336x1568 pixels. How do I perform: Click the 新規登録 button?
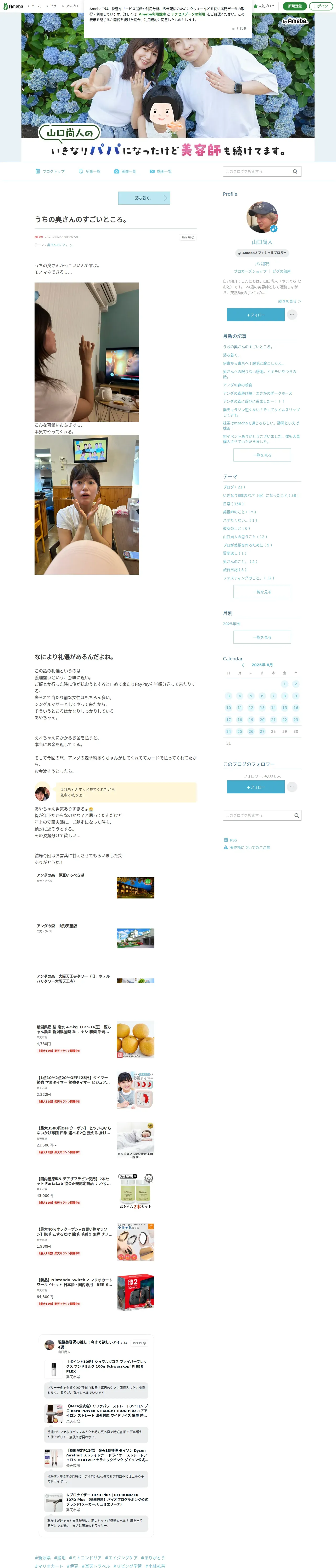pyautogui.click(x=295, y=6)
